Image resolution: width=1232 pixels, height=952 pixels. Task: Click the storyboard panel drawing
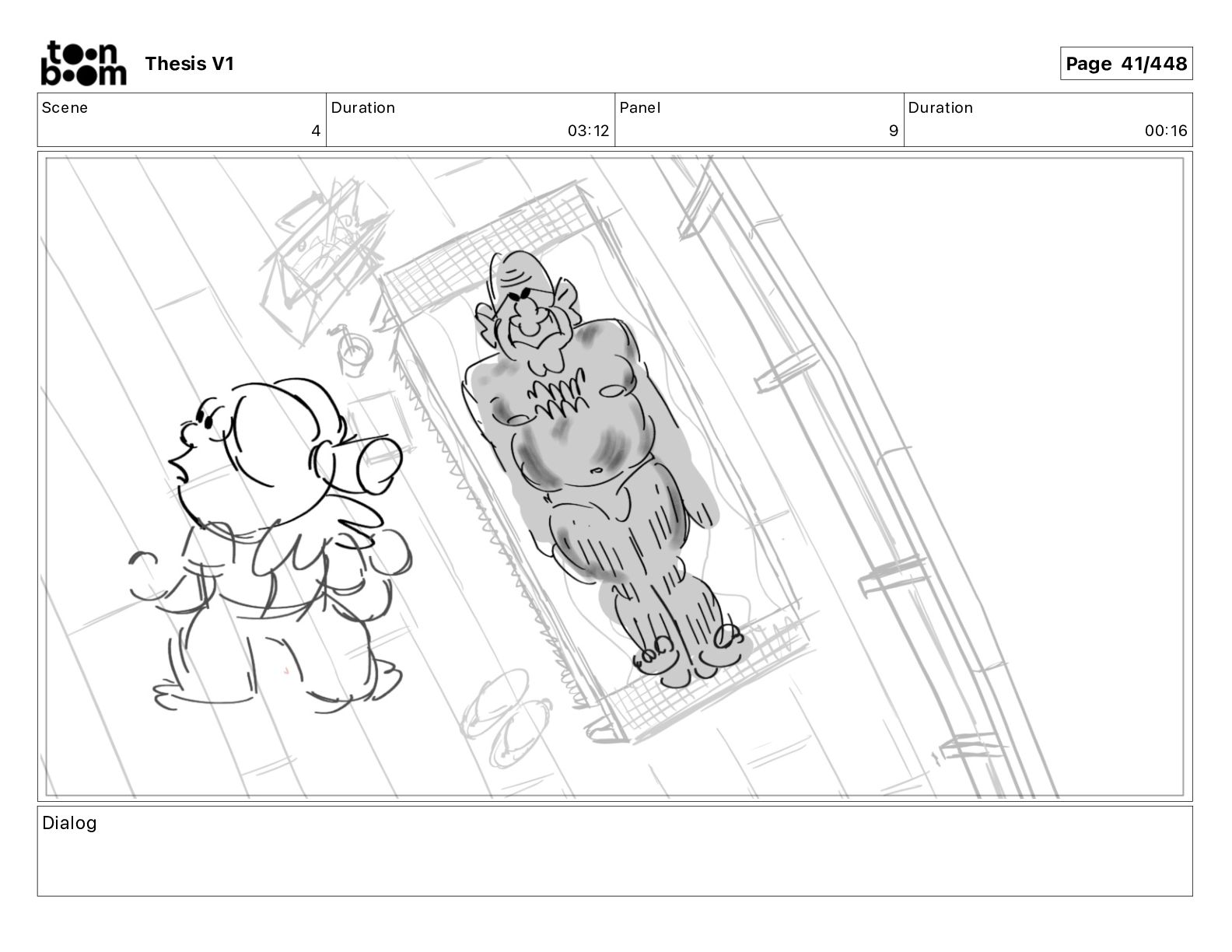click(614, 477)
